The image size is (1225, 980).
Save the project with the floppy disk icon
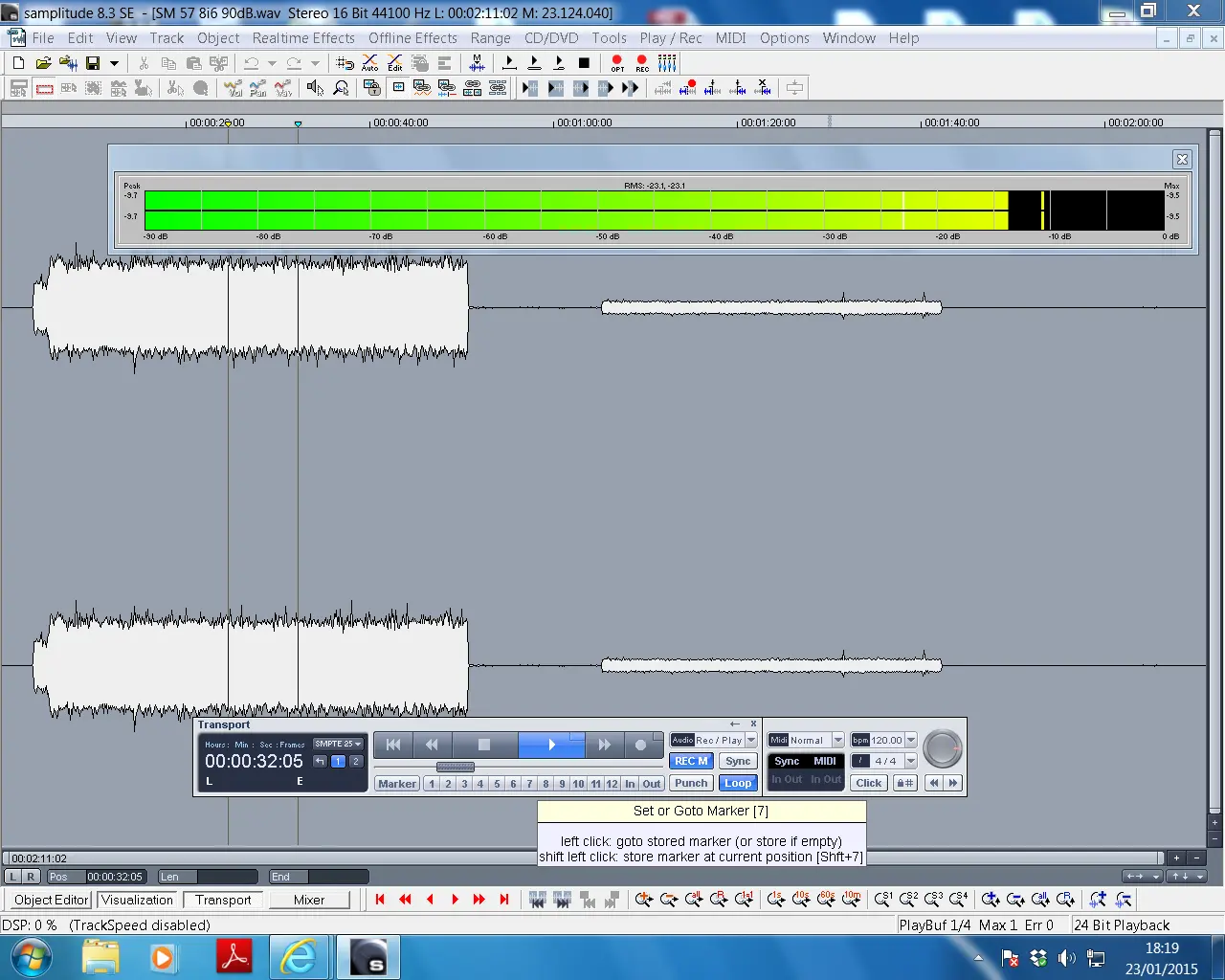(93, 63)
